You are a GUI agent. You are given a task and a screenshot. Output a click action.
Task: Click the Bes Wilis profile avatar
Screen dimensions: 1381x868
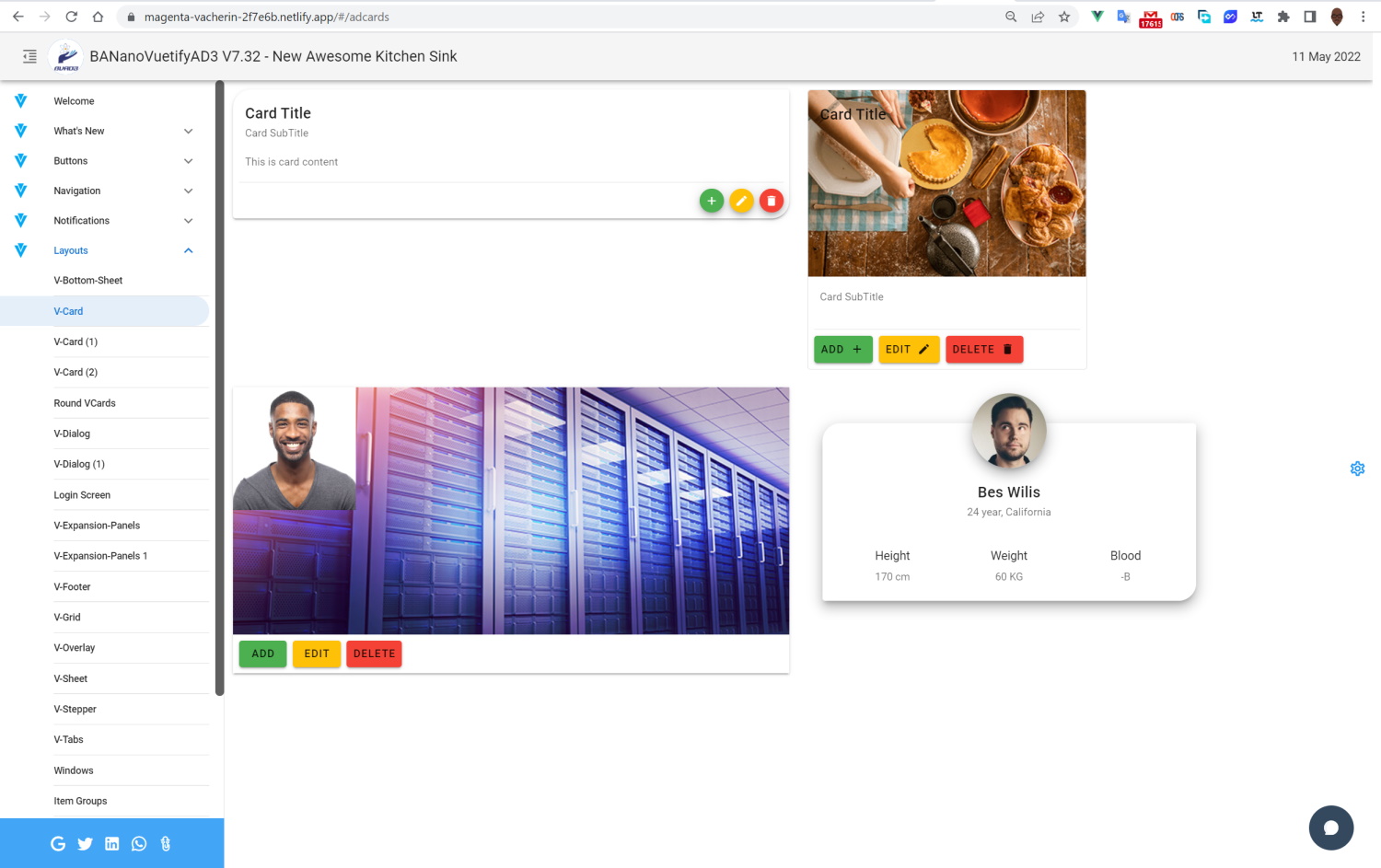[x=1009, y=432]
